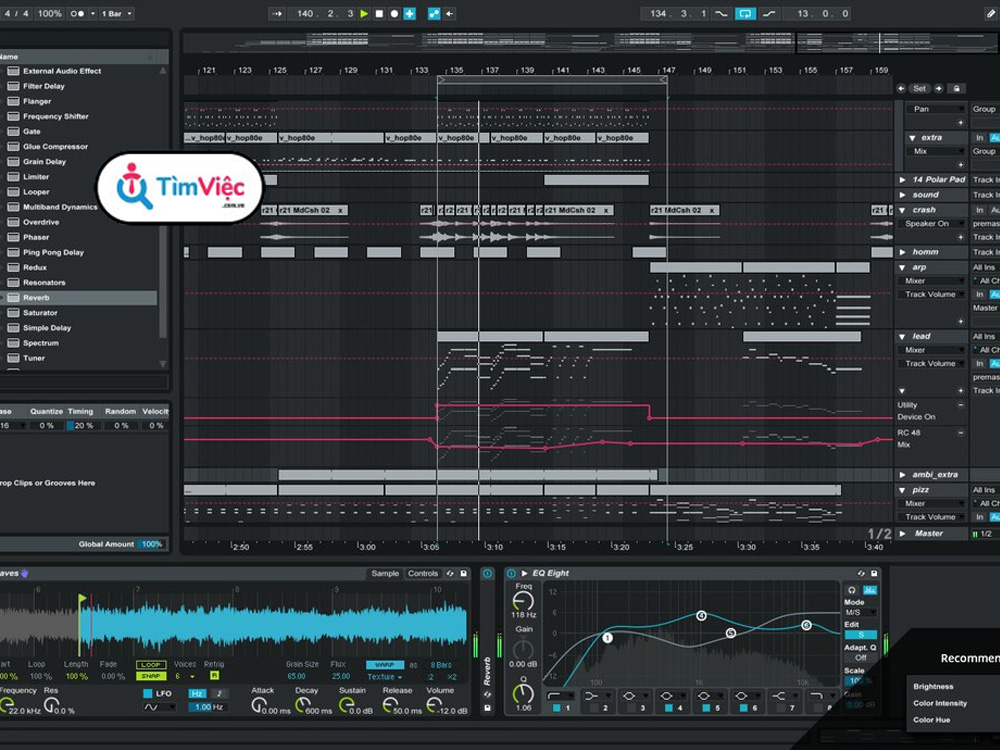Set LFO rate to note sync
Image resolution: width=1000 pixels, height=750 pixels.
pyautogui.click(x=219, y=693)
